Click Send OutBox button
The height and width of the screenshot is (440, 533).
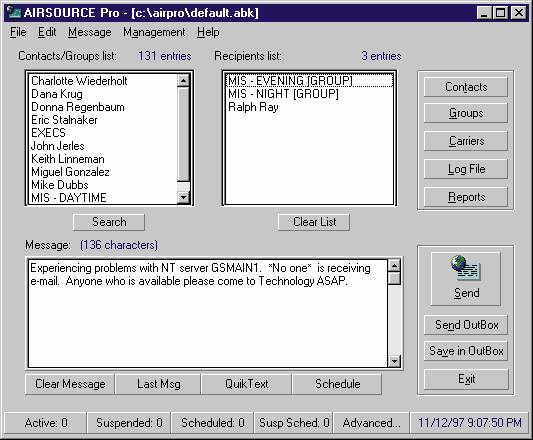466,325
